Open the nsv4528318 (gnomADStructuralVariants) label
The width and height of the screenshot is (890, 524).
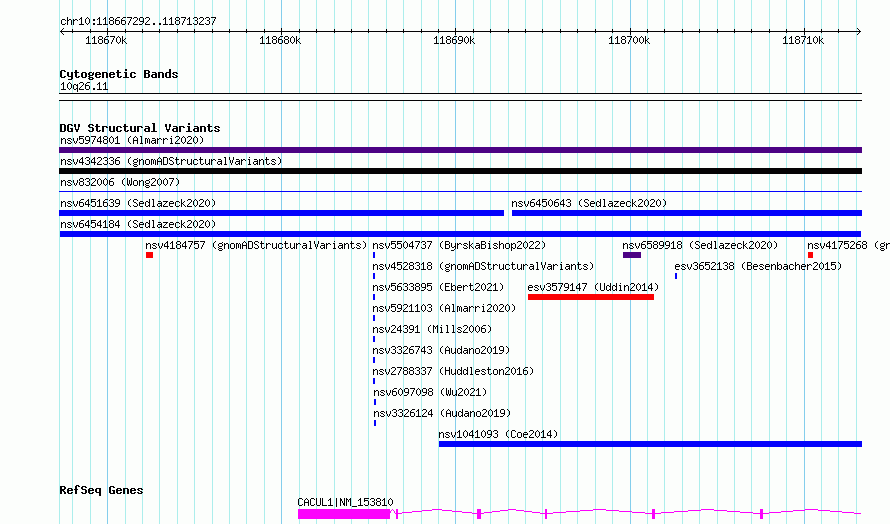483,266
